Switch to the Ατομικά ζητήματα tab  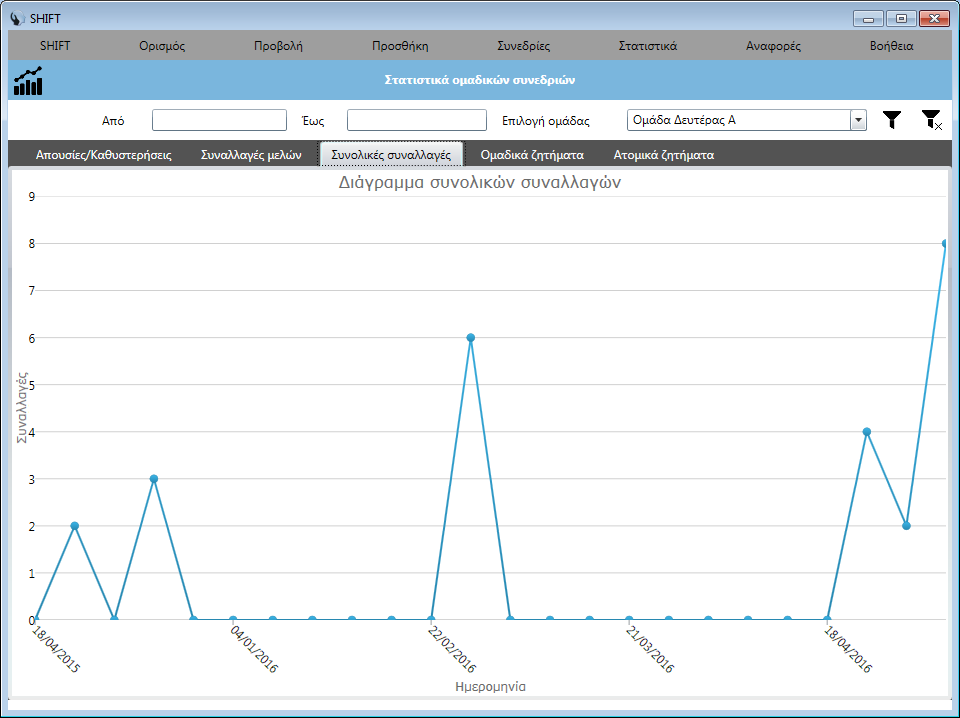point(664,155)
